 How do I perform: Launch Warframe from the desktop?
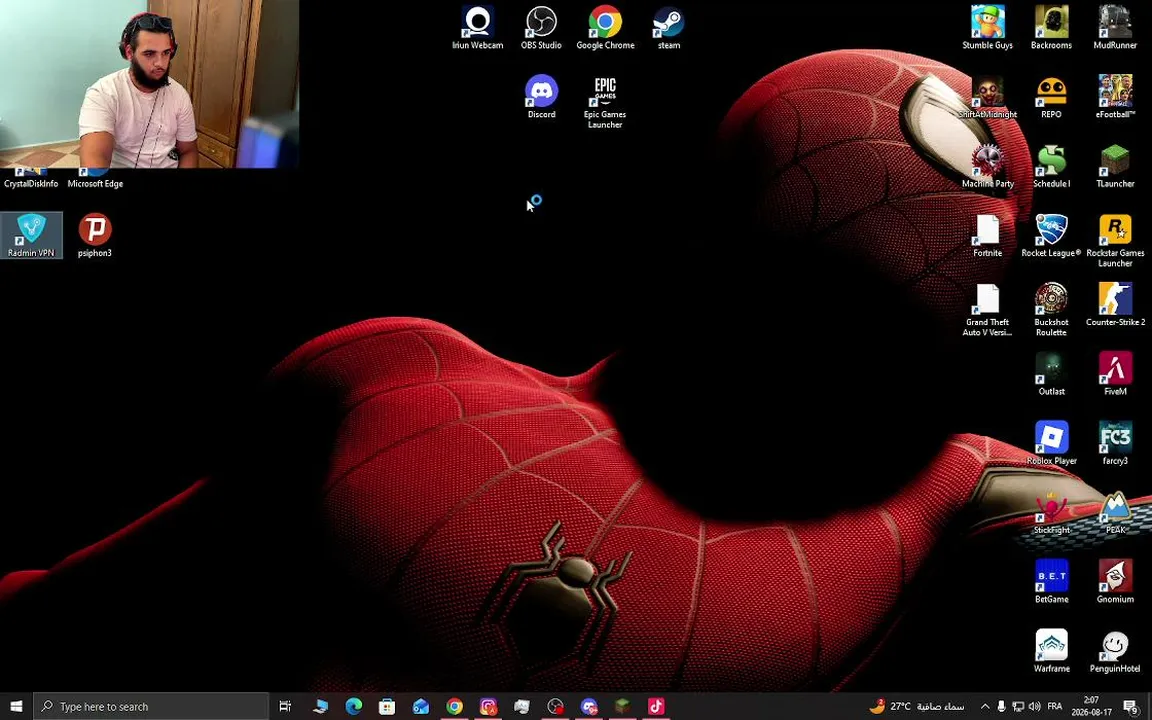pos(1051,651)
